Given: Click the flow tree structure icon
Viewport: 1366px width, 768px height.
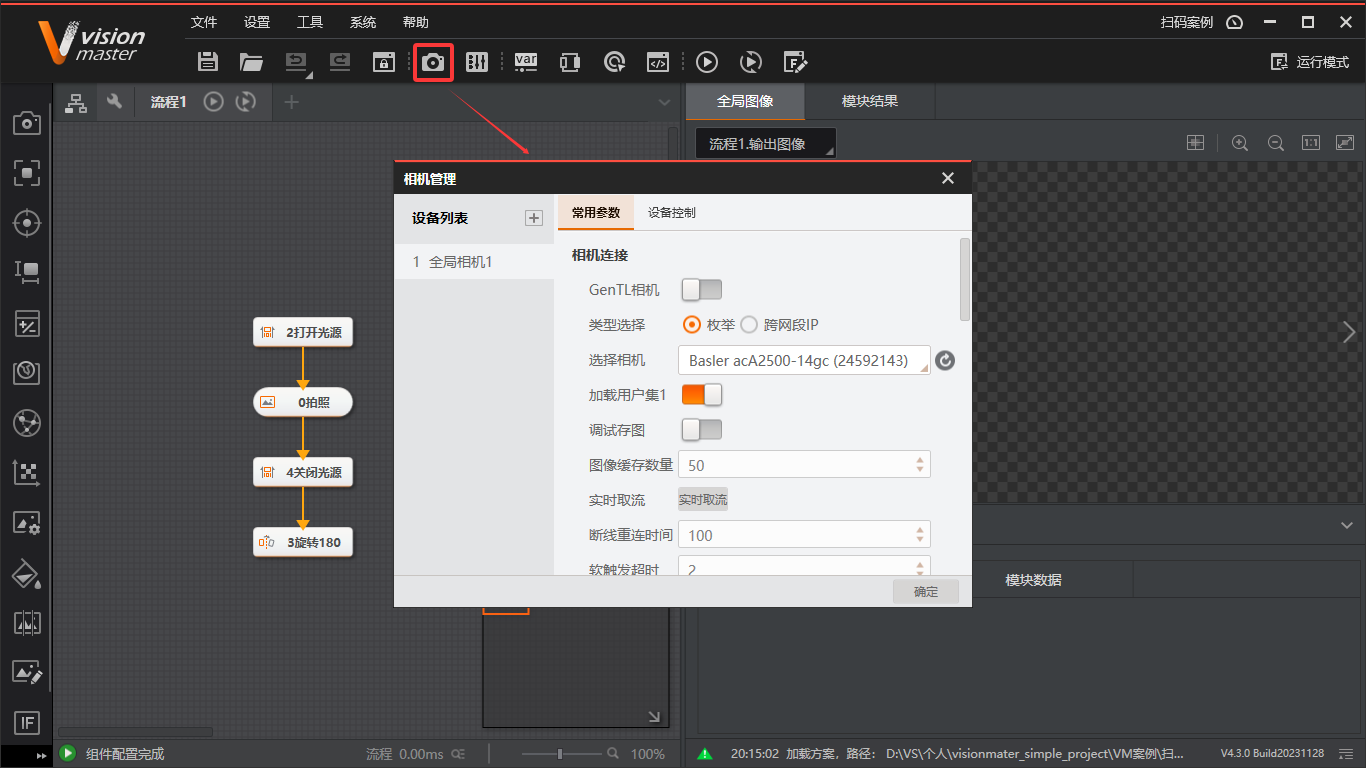Looking at the screenshot, I should (x=76, y=101).
